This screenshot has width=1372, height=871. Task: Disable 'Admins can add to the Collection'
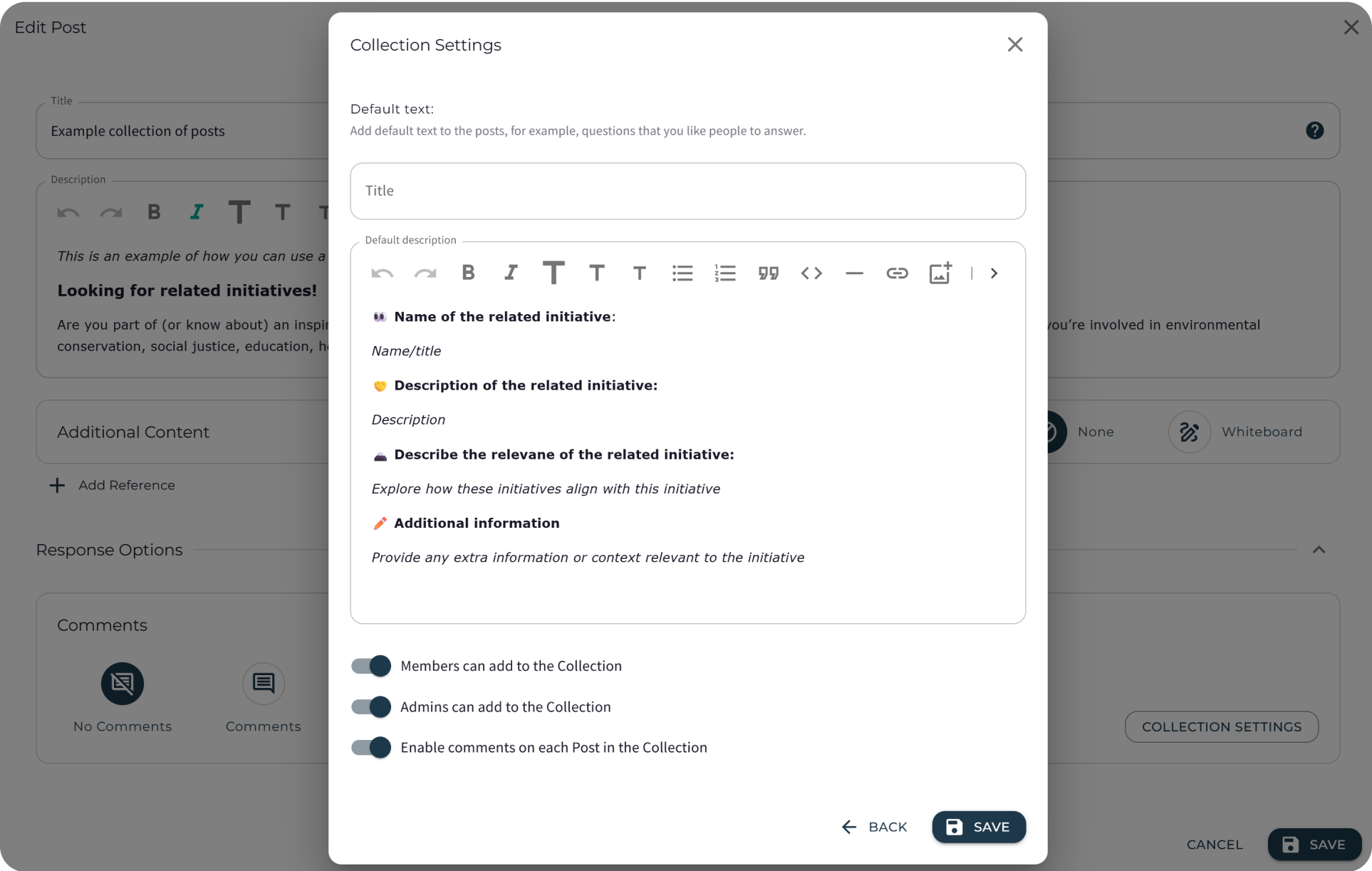click(x=370, y=706)
